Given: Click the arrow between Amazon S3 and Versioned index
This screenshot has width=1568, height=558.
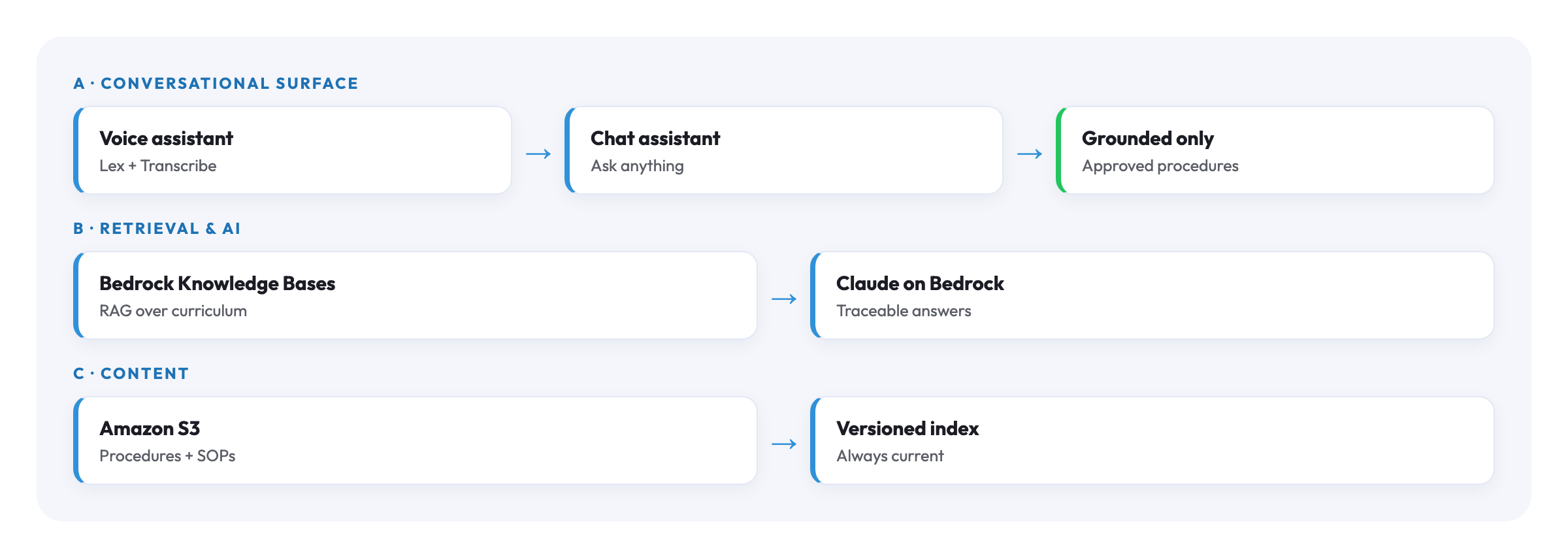Looking at the screenshot, I should [x=784, y=444].
